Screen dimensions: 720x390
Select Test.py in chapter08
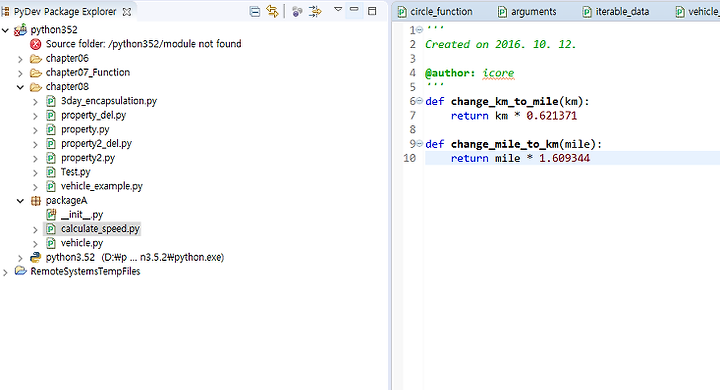click(x=75, y=172)
